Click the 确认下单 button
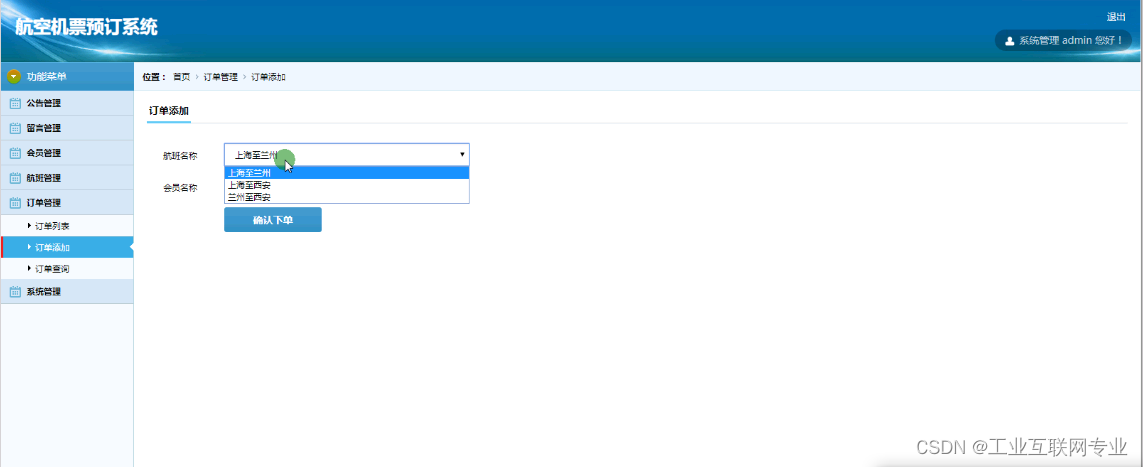 point(273,220)
